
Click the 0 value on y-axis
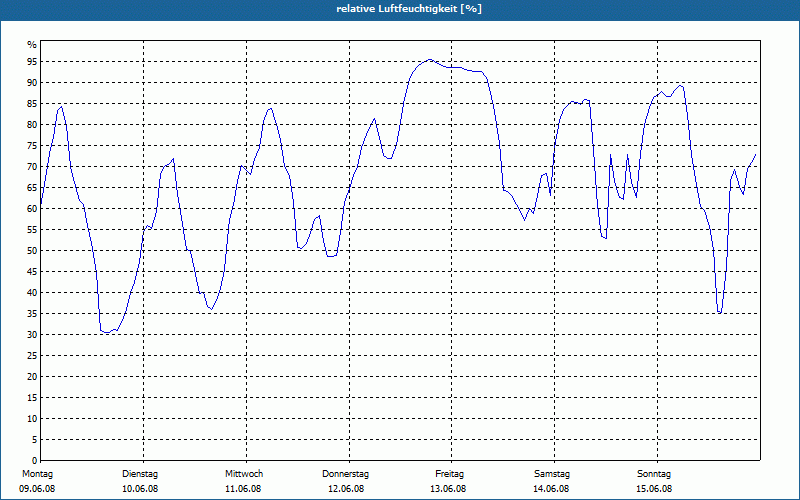tap(35, 461)
